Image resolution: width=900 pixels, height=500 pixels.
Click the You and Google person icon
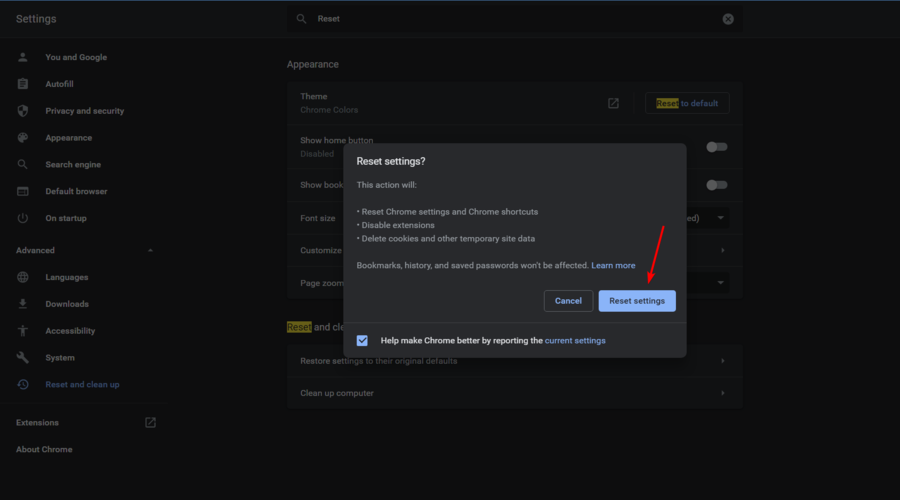tap(23, 57)
